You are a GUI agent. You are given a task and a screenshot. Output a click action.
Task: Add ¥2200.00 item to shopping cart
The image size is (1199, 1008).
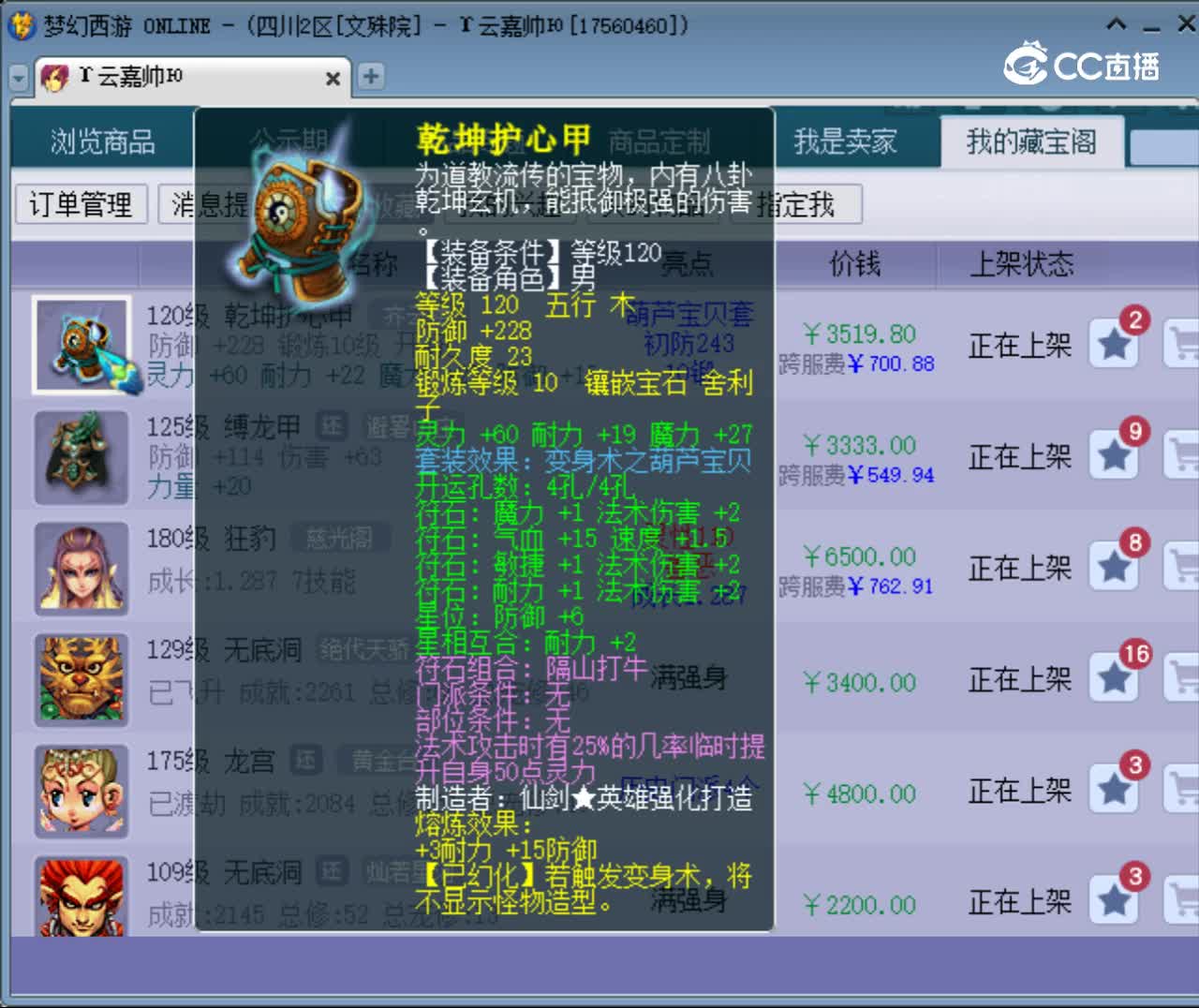1181,900
